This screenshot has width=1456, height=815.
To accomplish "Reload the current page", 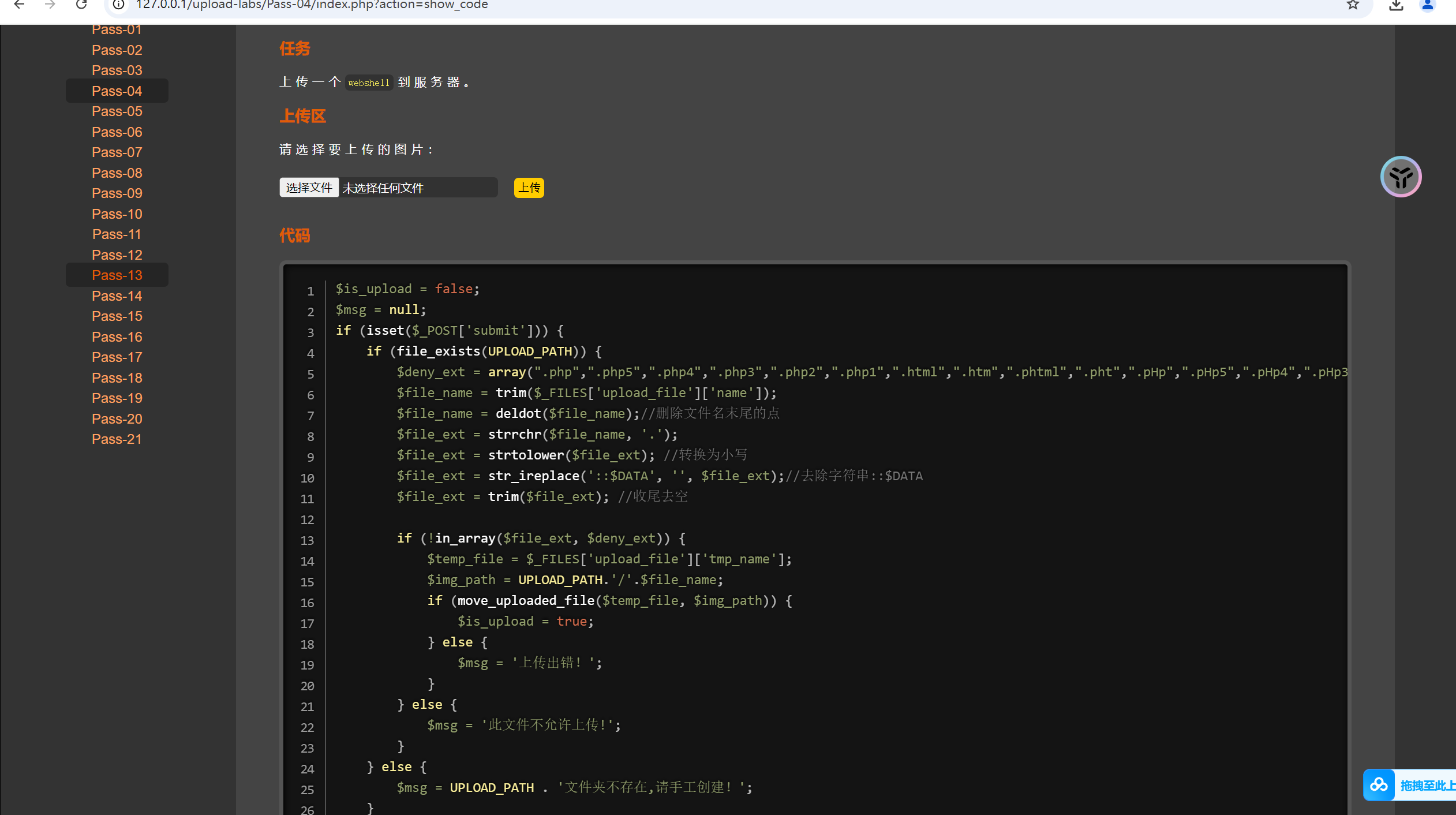I will pos(81,5).
